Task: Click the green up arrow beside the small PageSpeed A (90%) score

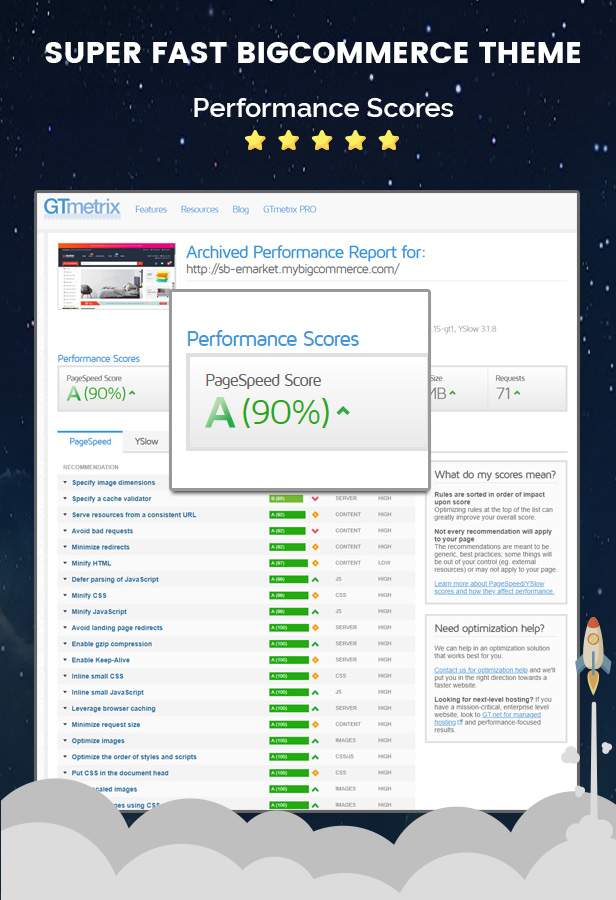Action: (x=132, y=393)
